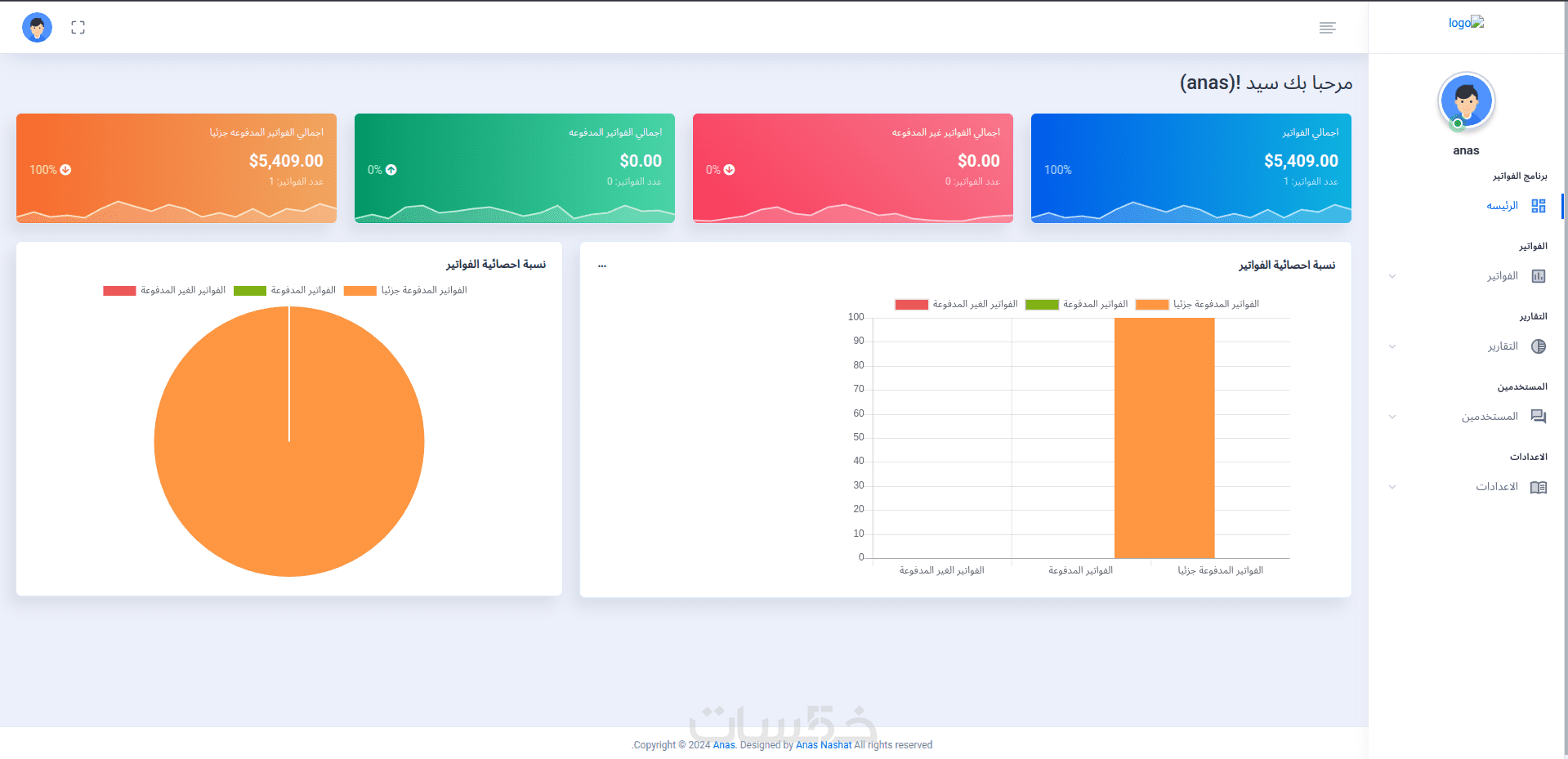Viewport: 1568px width, 759px height.
Task: Click the settings book icon beside الاعدادات
Action: [x=1539, y=487]
